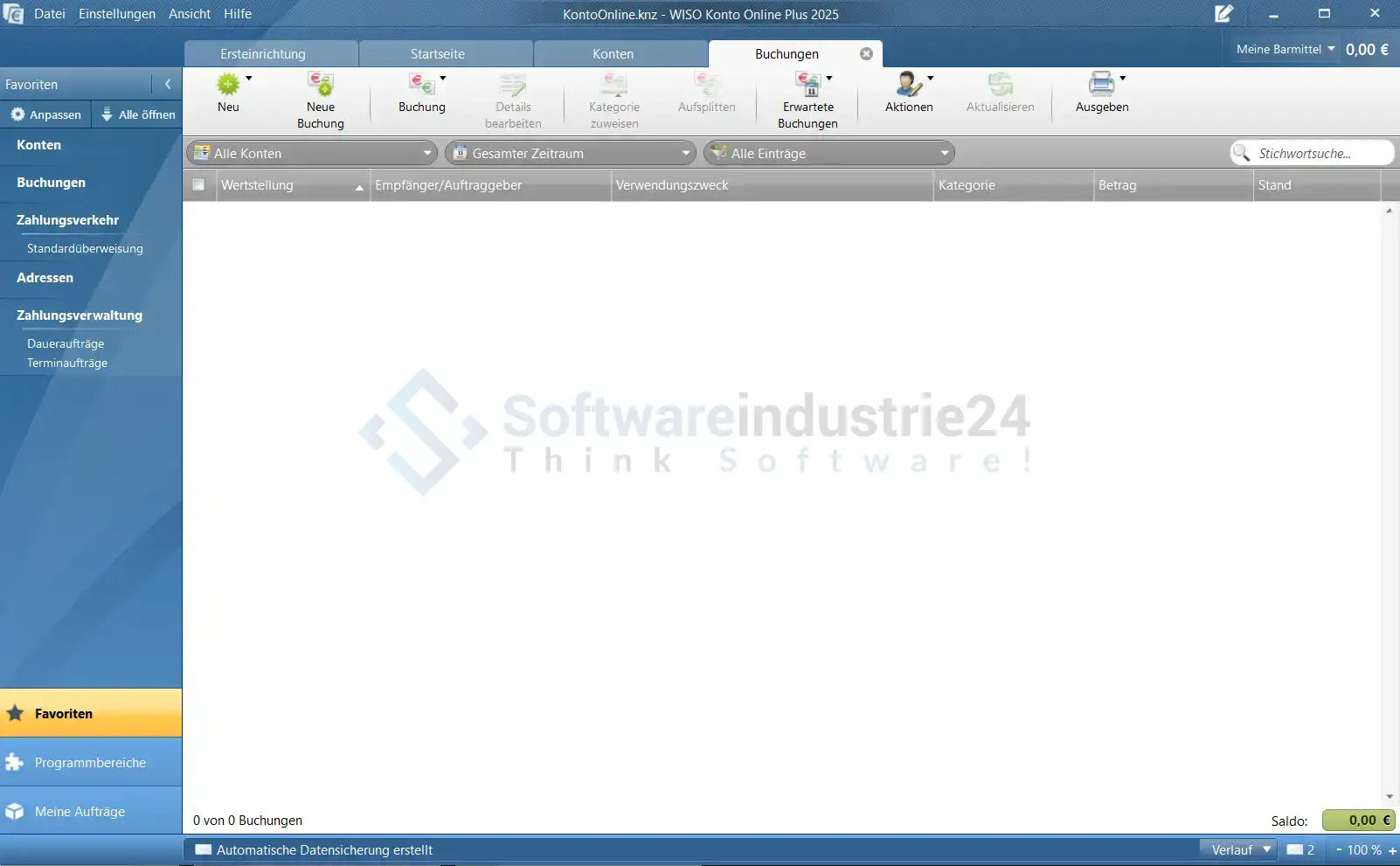Click the Aktionen person icon
Image resolution: width=1400 pixels, height=866 pixels.
pyautogui.click(x=908, y=85)
